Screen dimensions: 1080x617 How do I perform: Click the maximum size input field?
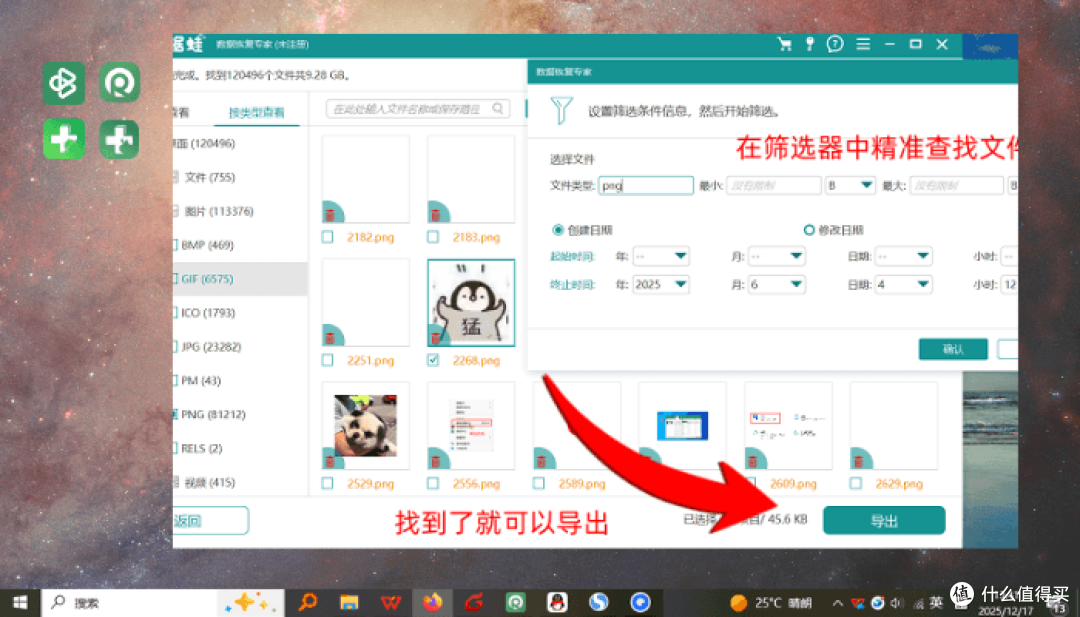957,185
